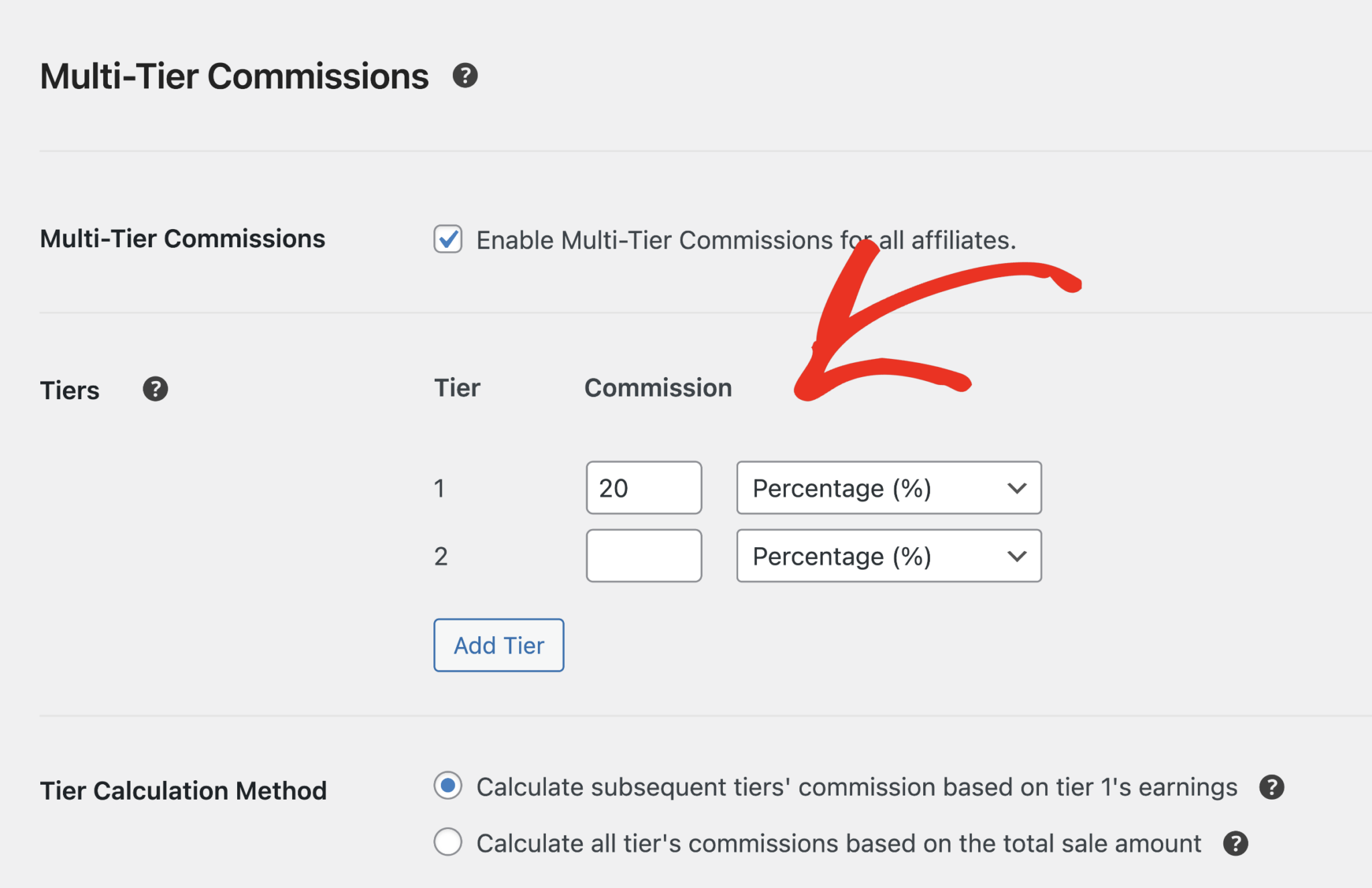This screenshot has width=1372, height=888.
Task: Open help for total sale amount calculation option
Action: [1235, 844]
